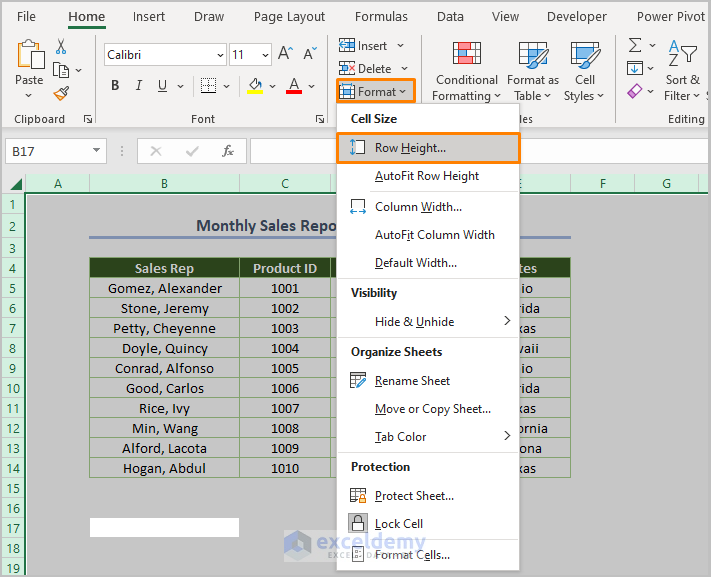
Task: Click the Format button in ribbon
Action: tap(374, 92)
